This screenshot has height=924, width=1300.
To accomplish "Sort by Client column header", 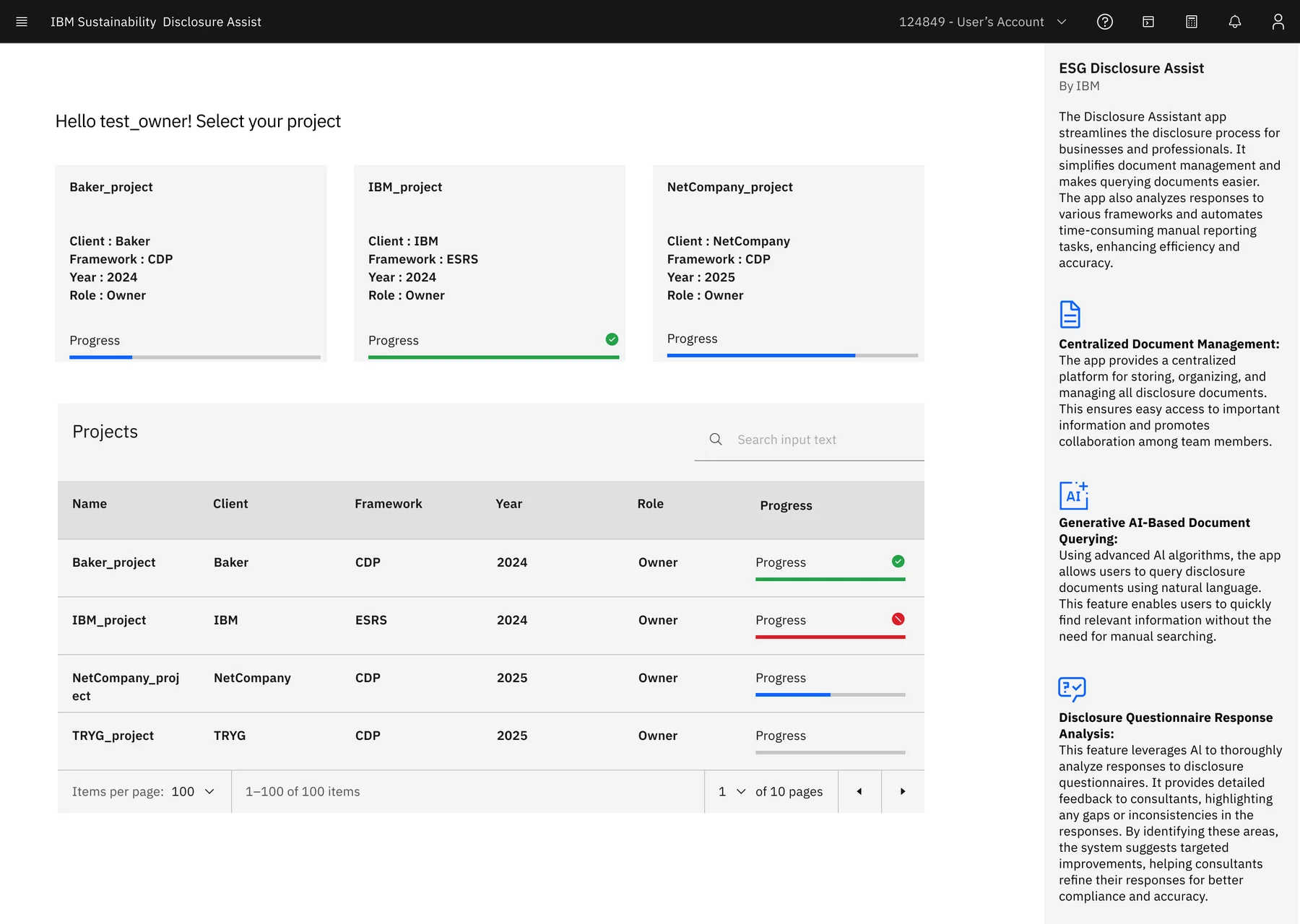I will point(230,504).
